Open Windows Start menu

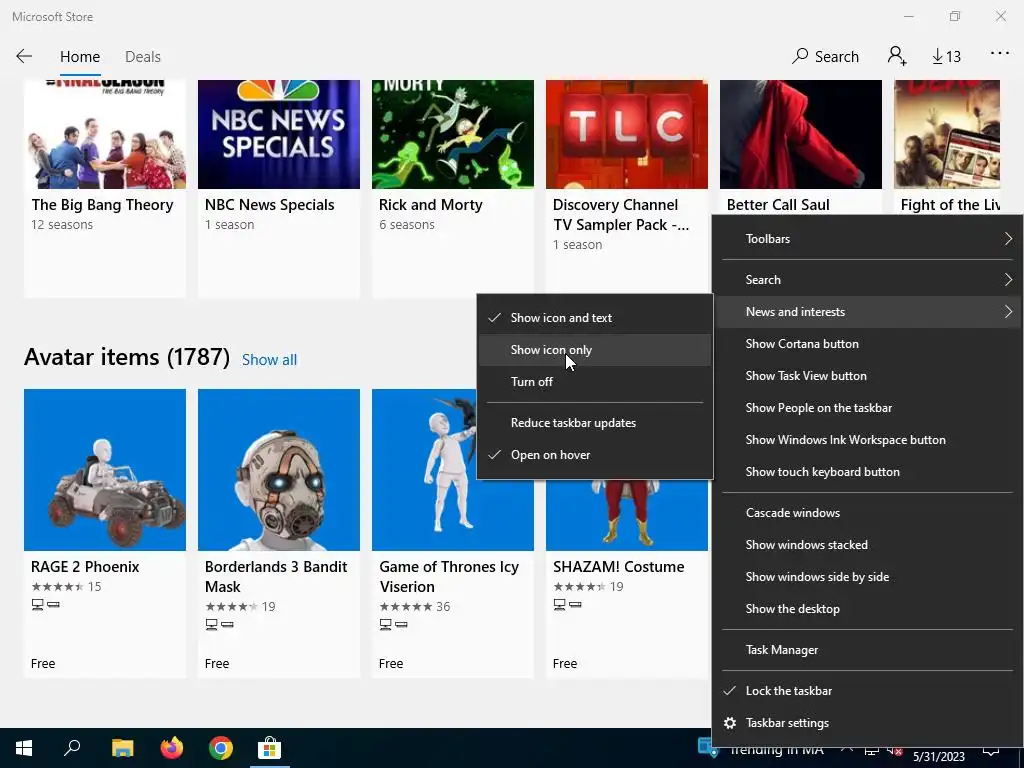[24, 748]
